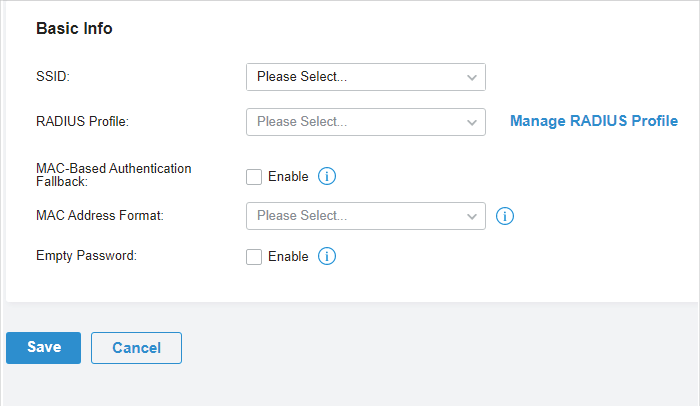Open info tooltip beside MAC Address Format
700x406 pixels.
pos(505,216)
